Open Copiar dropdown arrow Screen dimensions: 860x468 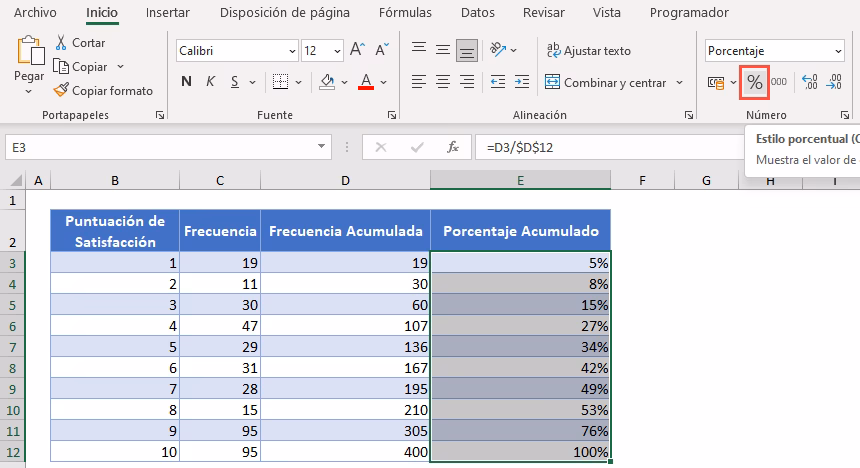[120, 67]
